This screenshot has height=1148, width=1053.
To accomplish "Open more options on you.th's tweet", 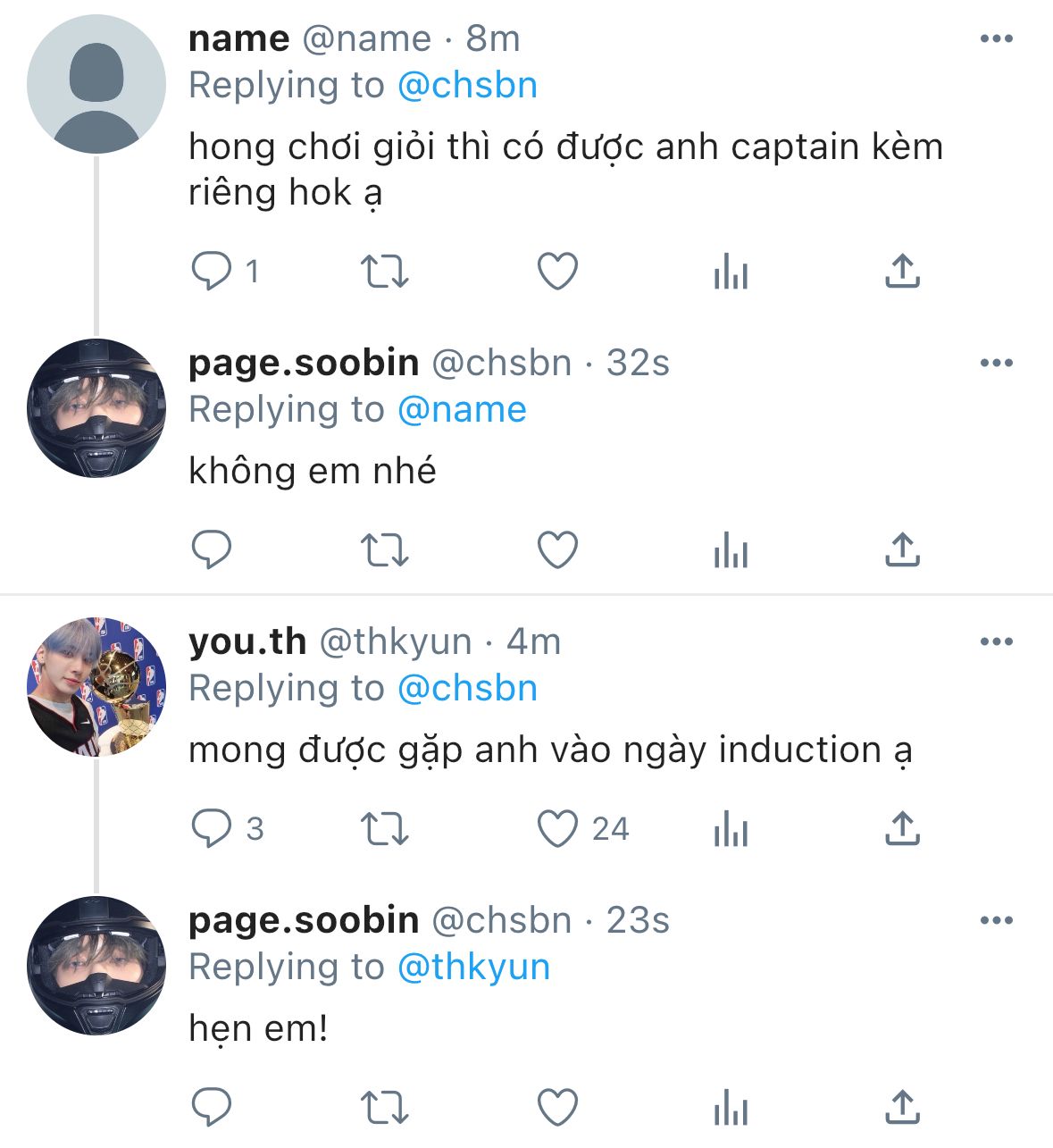I will (996, 641).
